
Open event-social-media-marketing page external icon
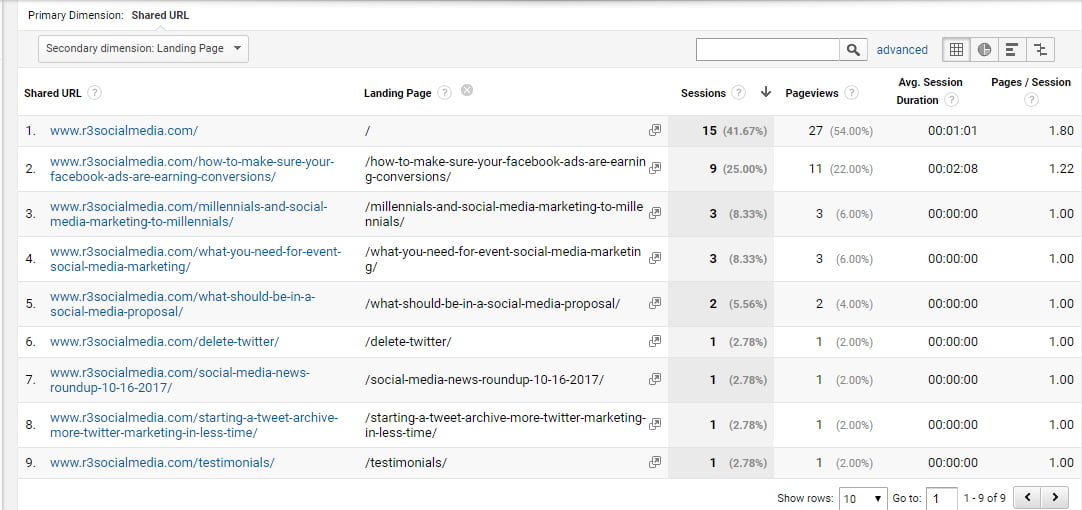655,257
